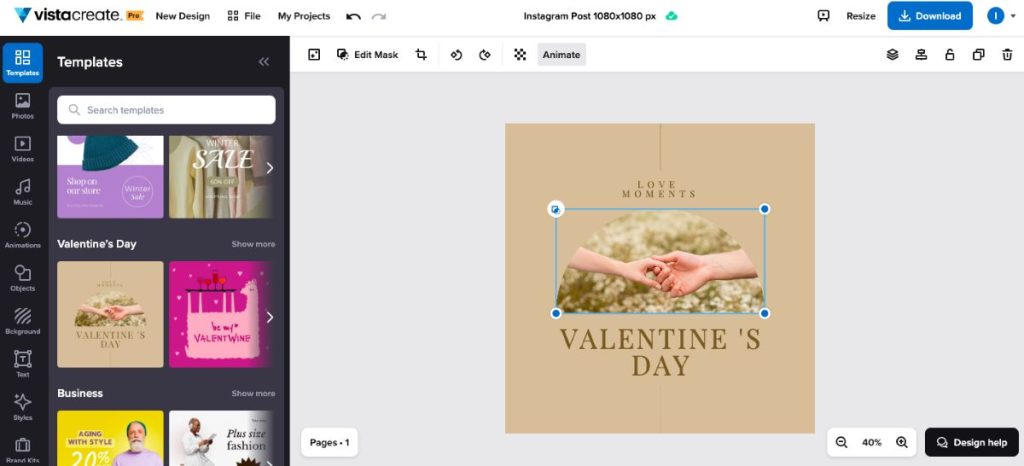Click the mask handle icon on the selected image

[x=555, y=209]
